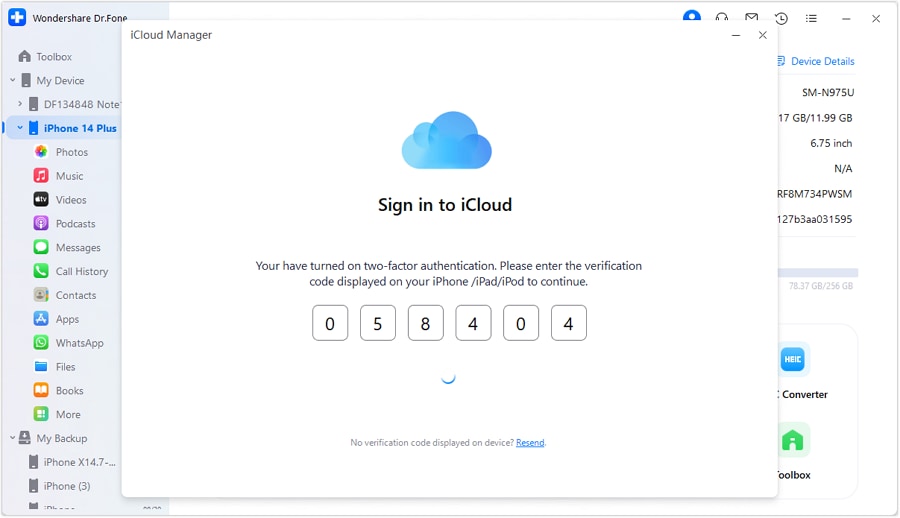
Task: Click the Wondershare Dr.Fone logo icon
Action: 17,18
